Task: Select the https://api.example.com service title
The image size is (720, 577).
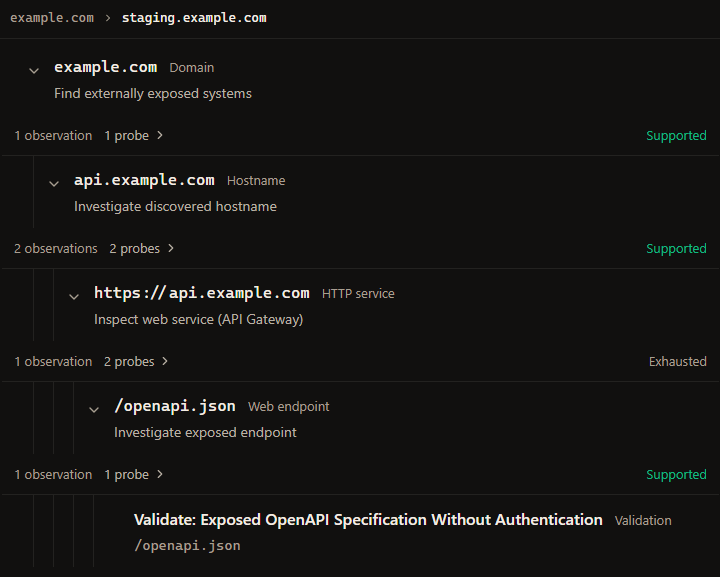Action: [x=202, y=293]
